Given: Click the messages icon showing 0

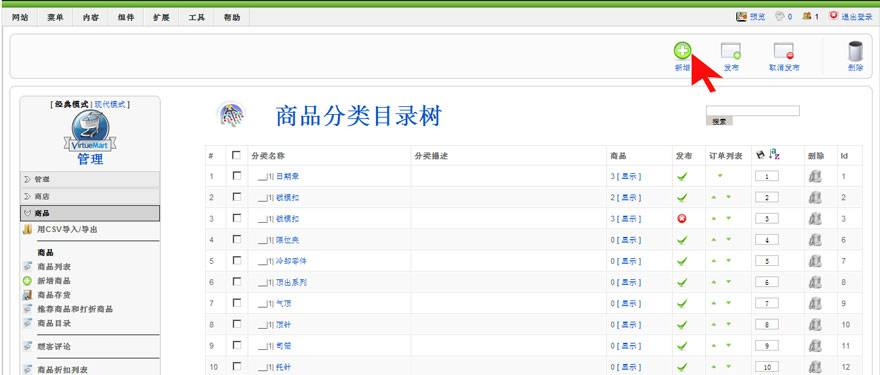Looking at the screenshot, I should (780, 17).
